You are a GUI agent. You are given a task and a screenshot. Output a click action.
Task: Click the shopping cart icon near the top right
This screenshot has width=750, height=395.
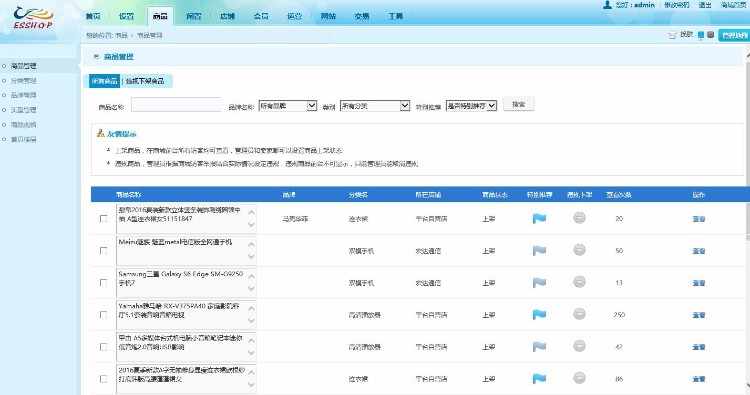[673, 35]
